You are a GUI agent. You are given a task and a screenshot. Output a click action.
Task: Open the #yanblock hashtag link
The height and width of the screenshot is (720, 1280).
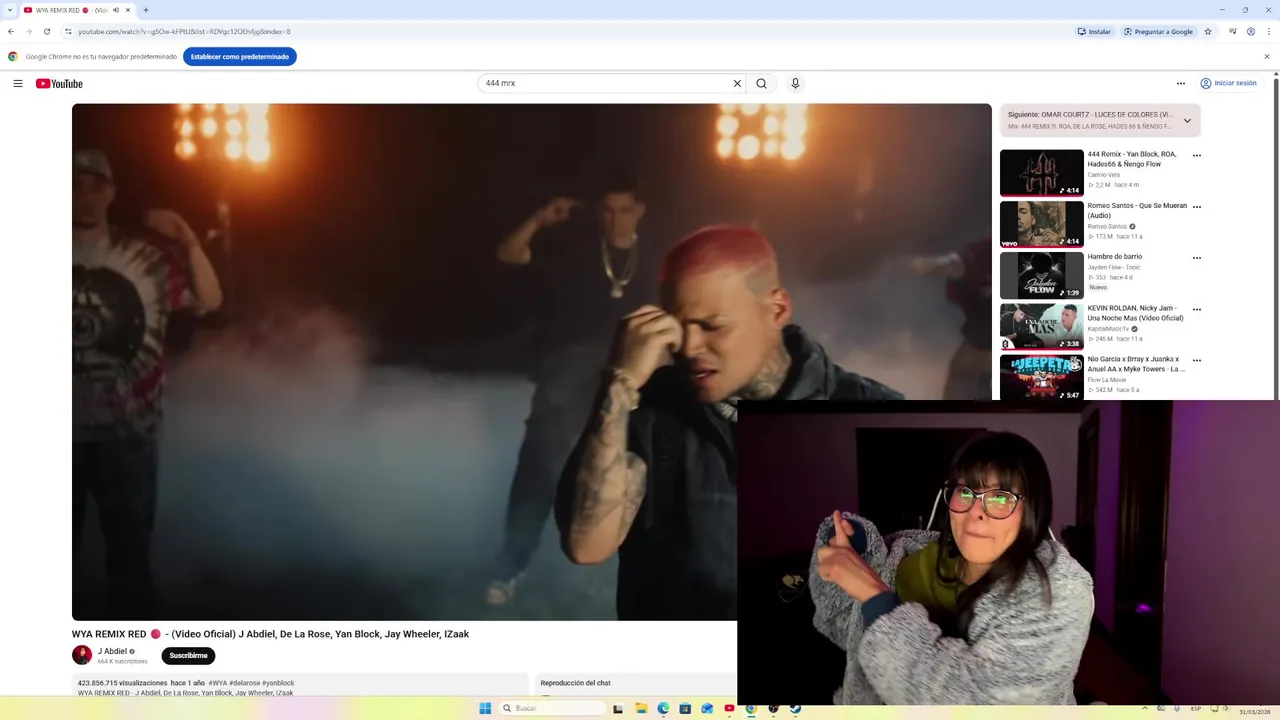[278, 683]
